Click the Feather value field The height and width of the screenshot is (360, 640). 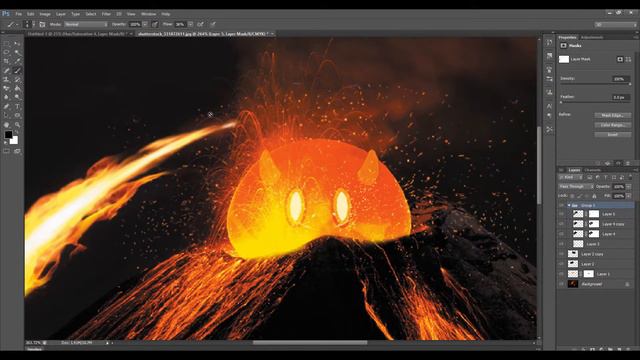click(x=620, y=98)
